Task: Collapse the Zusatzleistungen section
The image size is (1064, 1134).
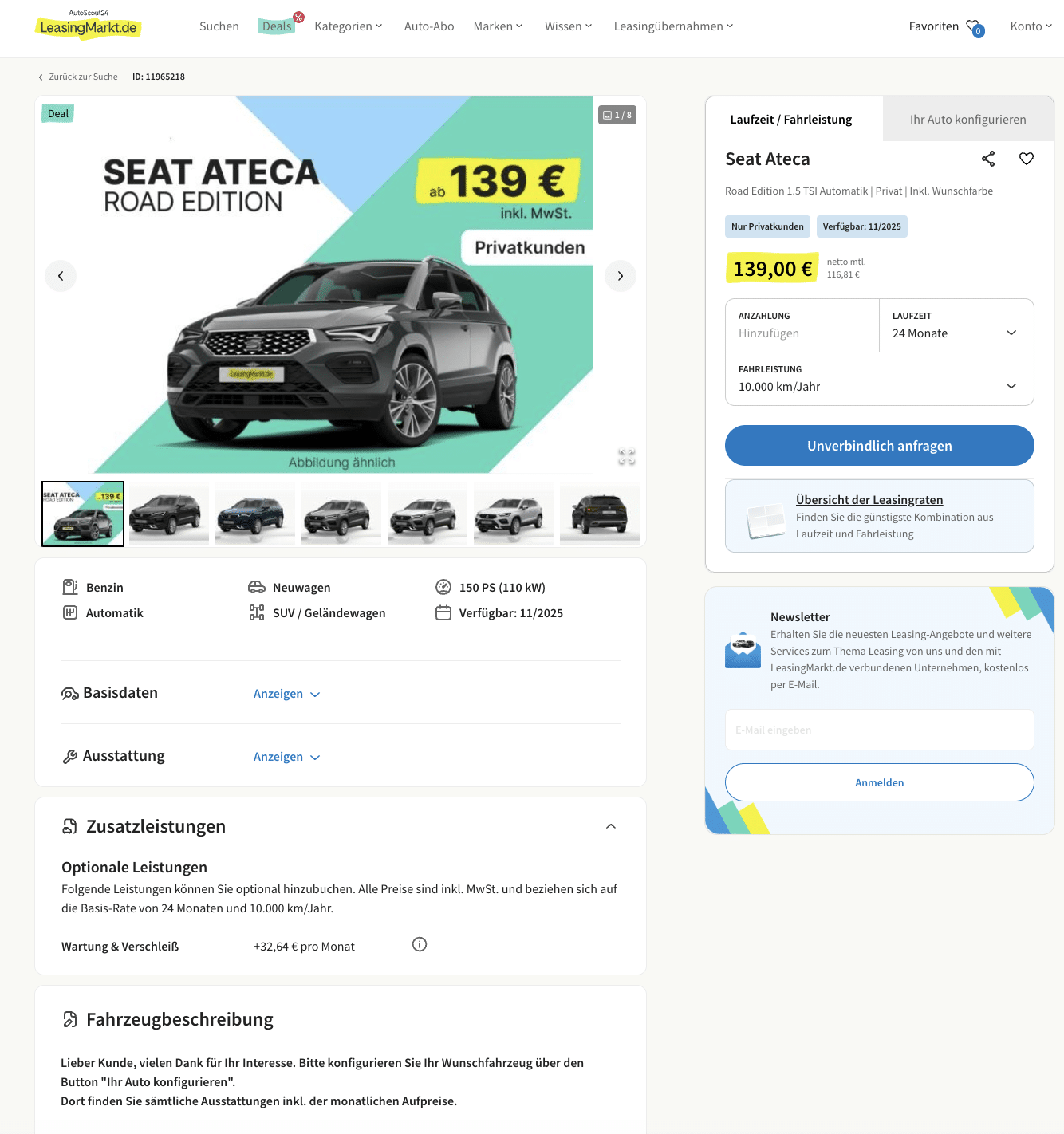Action: [611, 826]
